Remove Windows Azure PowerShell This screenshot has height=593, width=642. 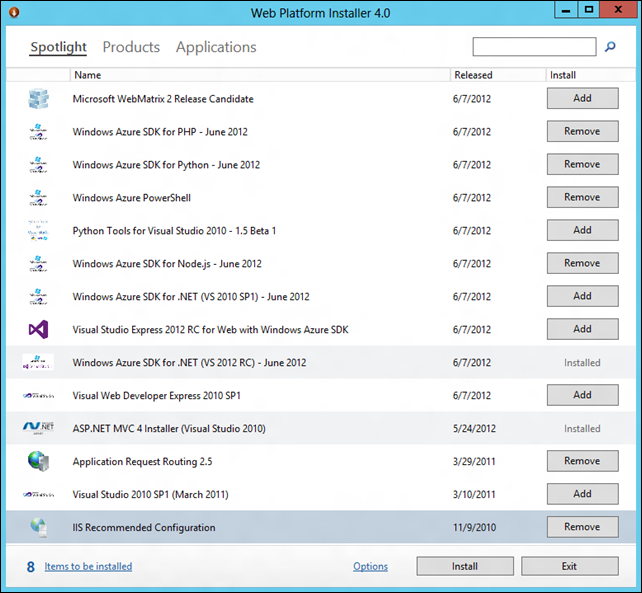click(x=583, y=197)
